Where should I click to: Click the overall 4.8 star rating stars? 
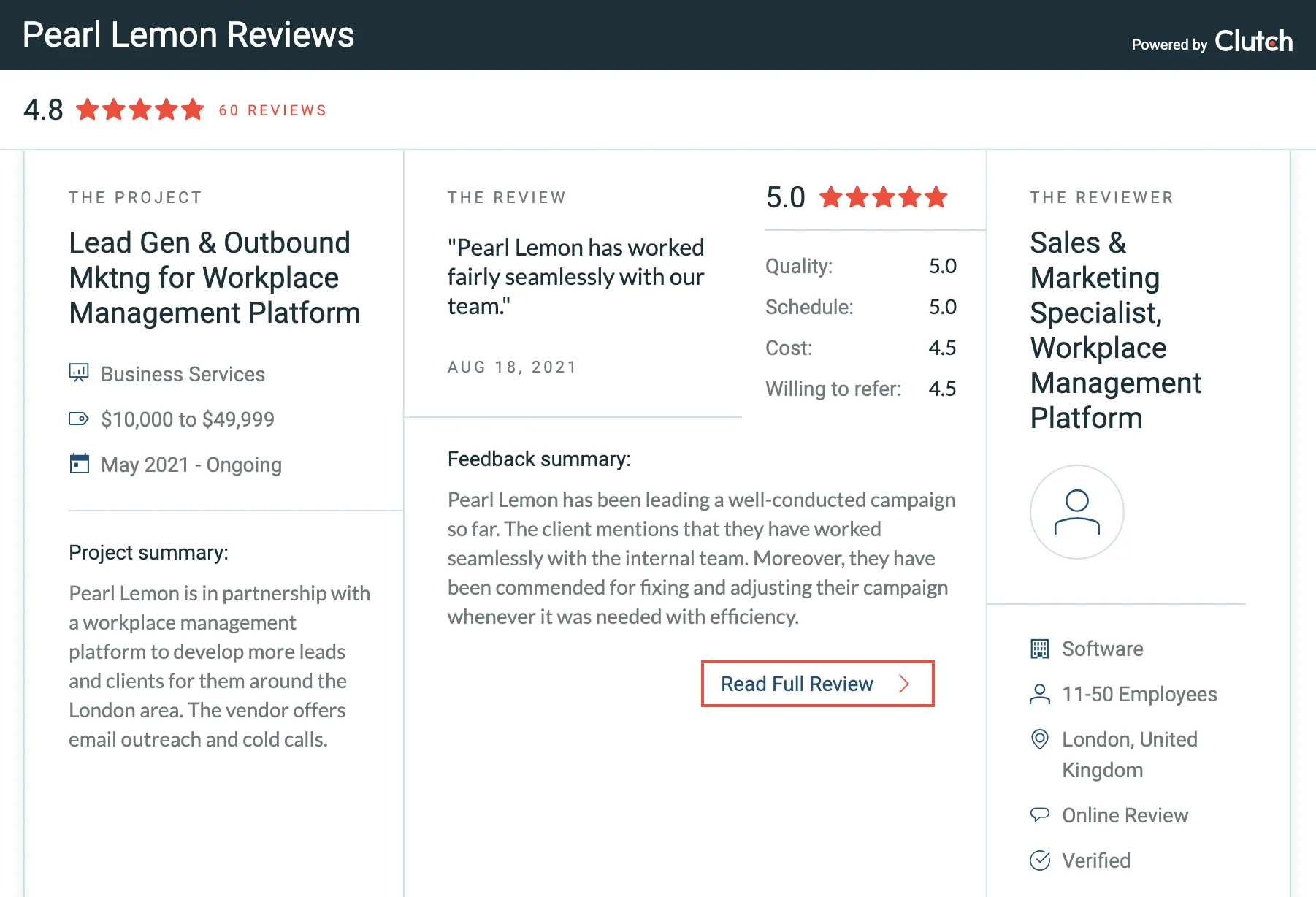point(140,110)
